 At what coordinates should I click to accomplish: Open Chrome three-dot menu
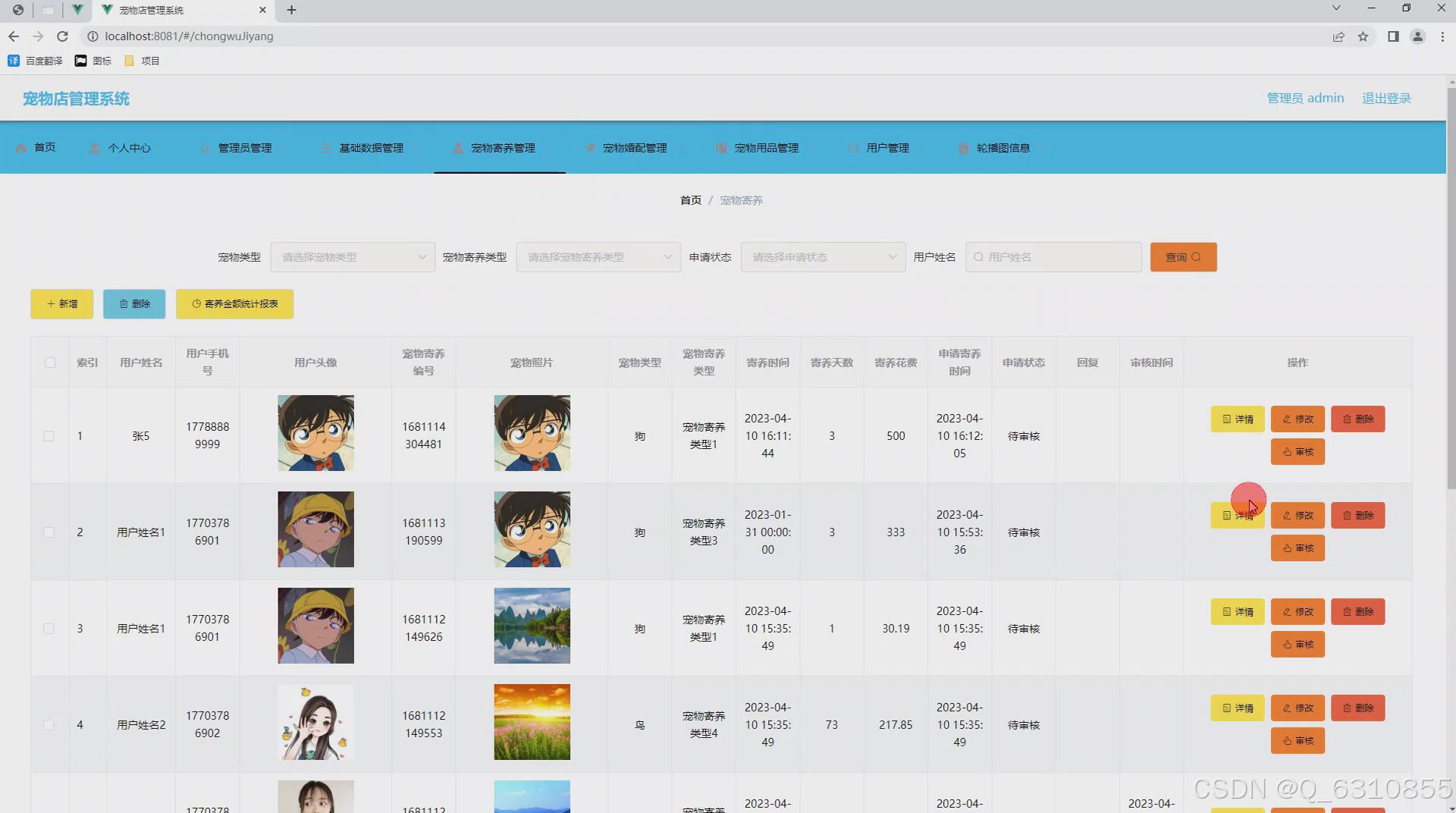1442,36
